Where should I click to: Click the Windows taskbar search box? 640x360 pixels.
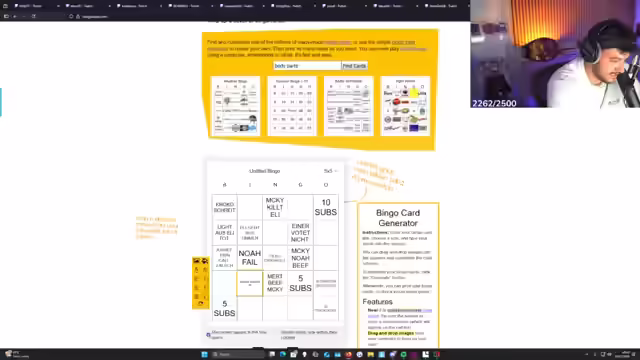pos(238,354)
